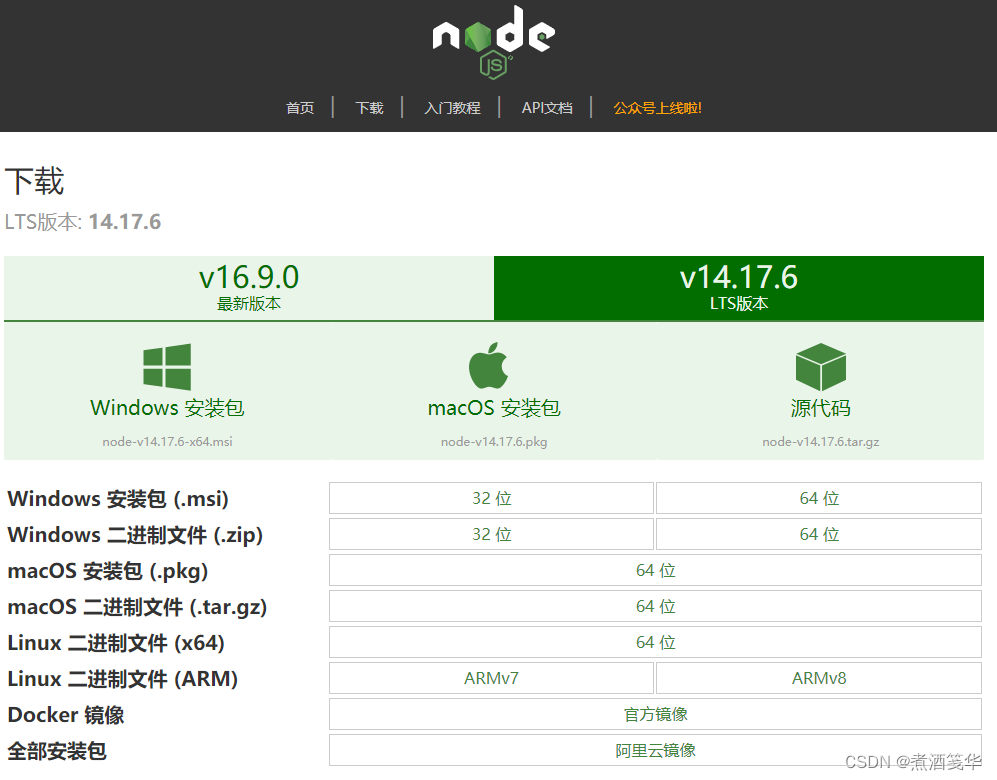This screenshot has height=780, width=997.
Task: Download the Linux ARMv7 binary
Action: click(x=492, y=678)
